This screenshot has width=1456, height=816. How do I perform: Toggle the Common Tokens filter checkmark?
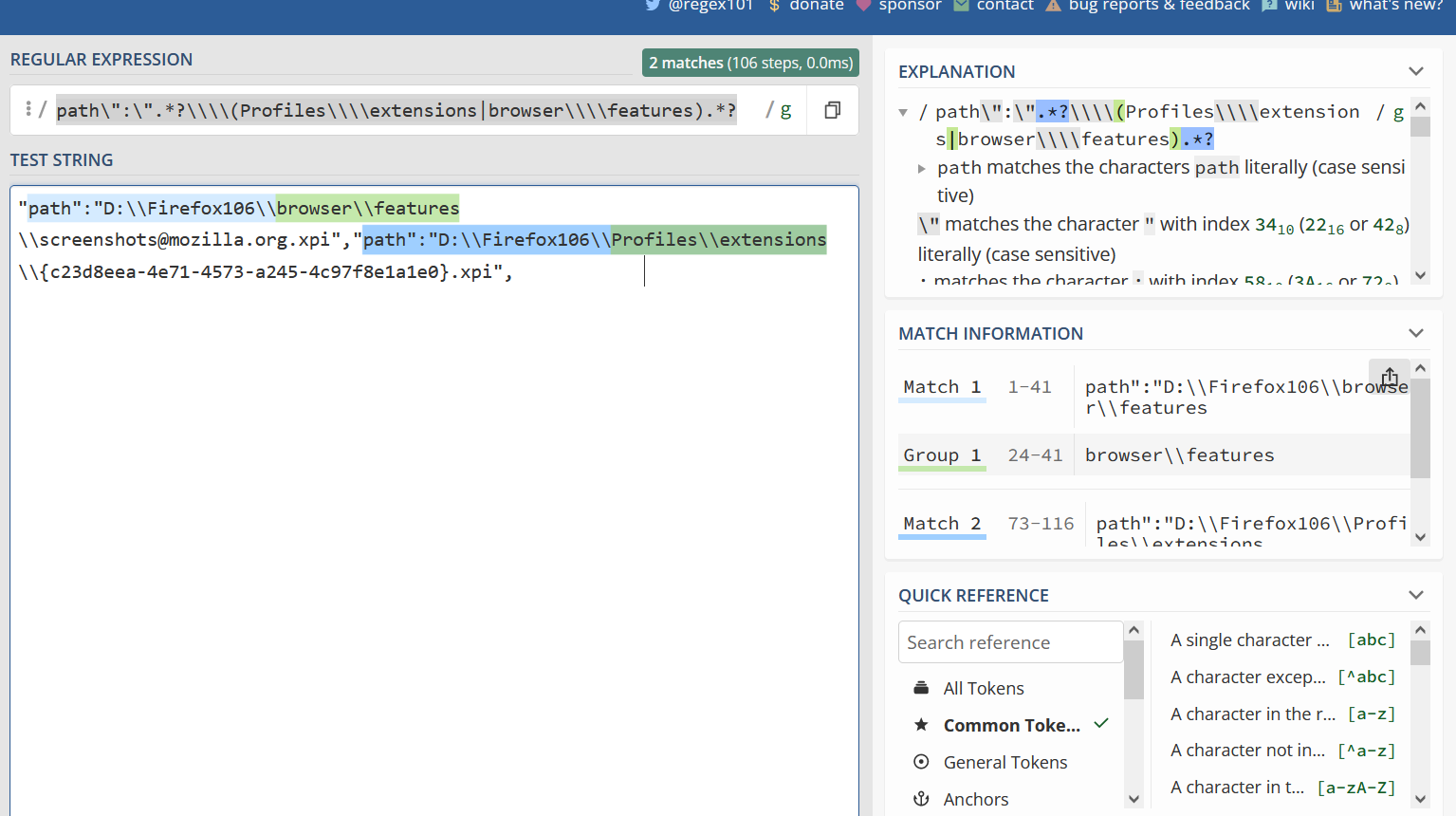pyautogui.click(x=1099, y=723)
